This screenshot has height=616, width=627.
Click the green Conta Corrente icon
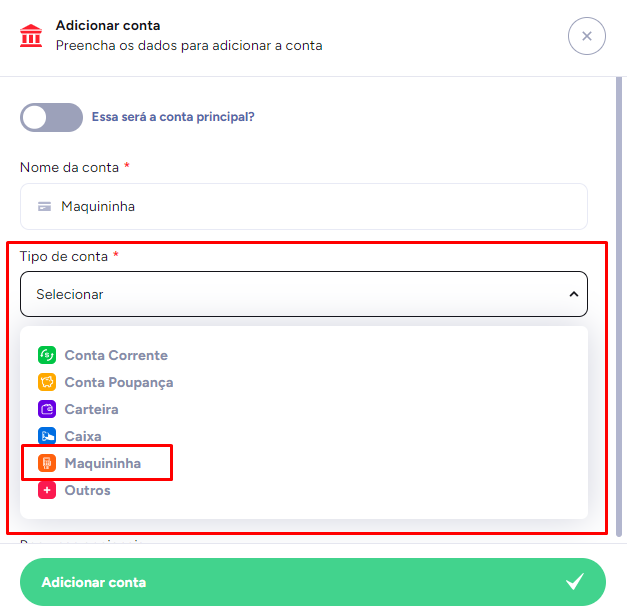pyautogui.click(x=46, y=355)
